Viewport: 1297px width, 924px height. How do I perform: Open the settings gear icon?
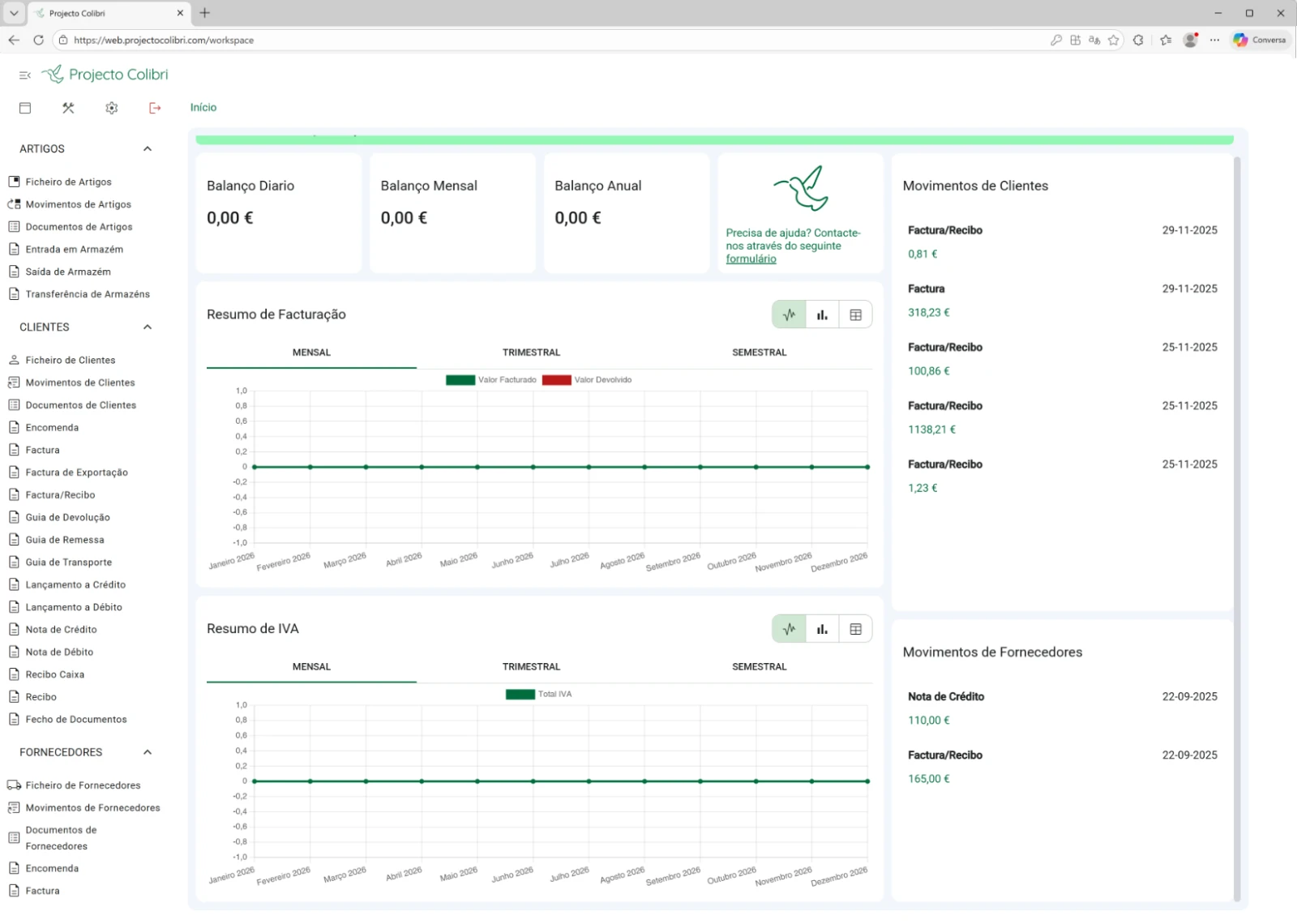[112, 108]
